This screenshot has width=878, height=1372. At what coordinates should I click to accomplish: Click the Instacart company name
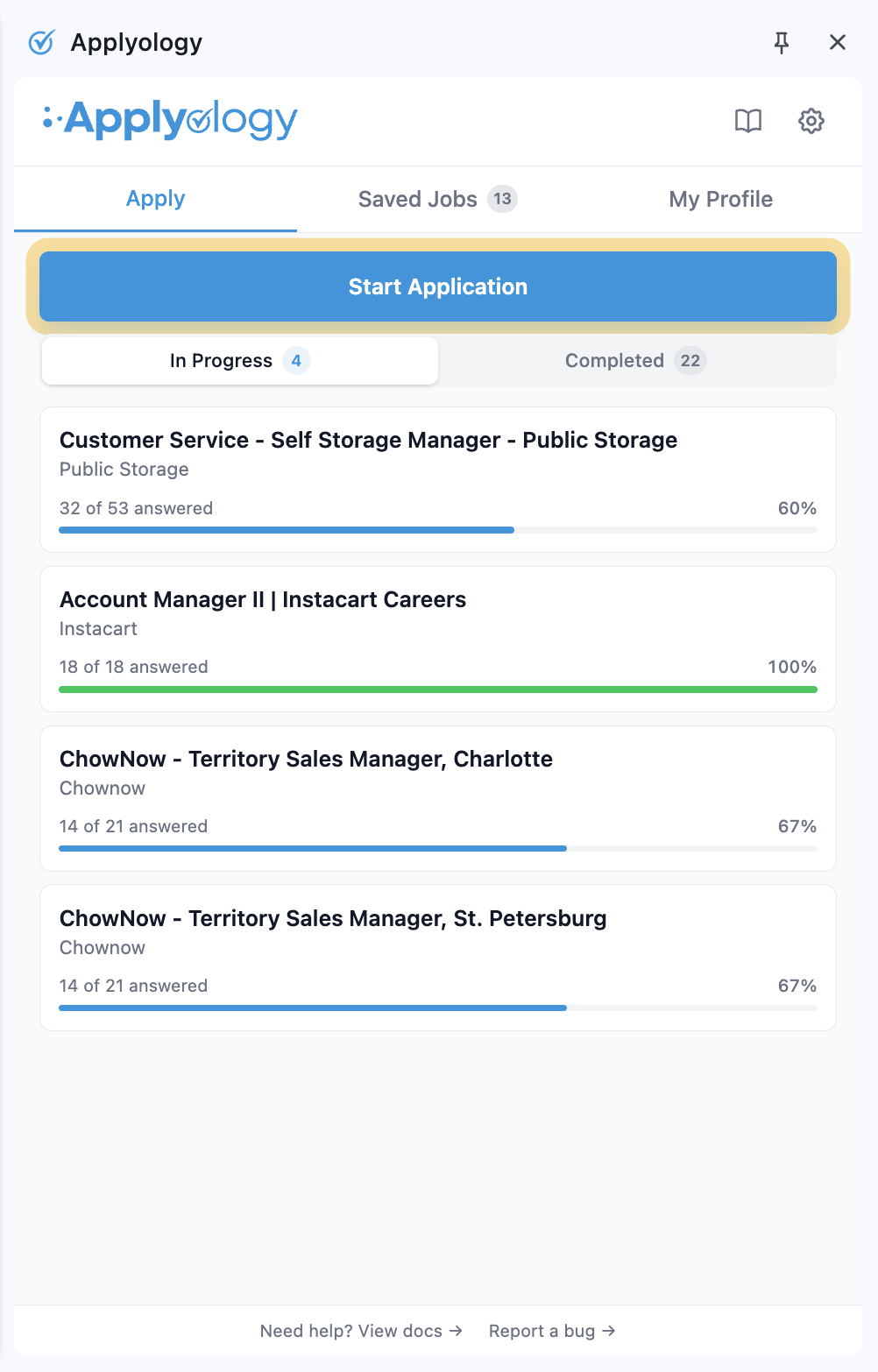point(98,629)
